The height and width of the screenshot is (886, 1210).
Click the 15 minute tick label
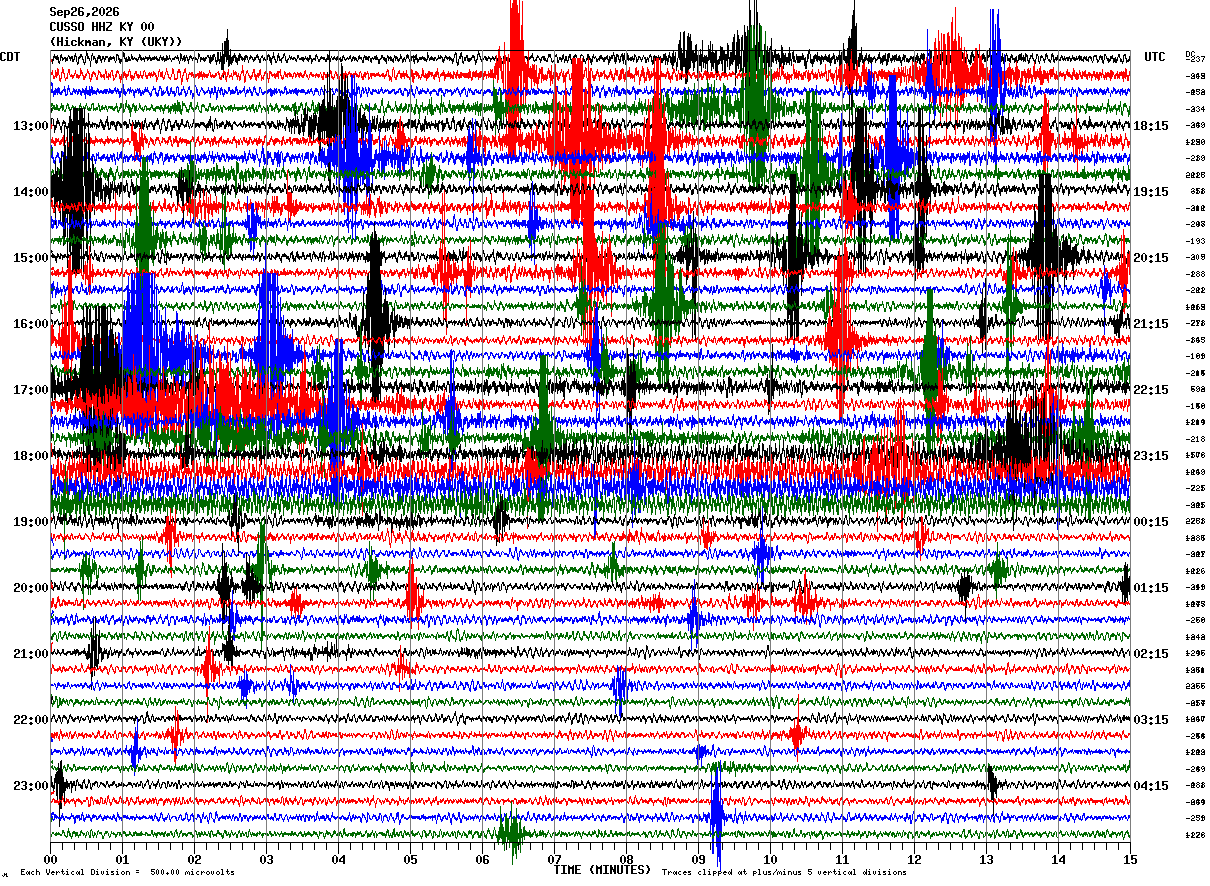click(1129, 859)
